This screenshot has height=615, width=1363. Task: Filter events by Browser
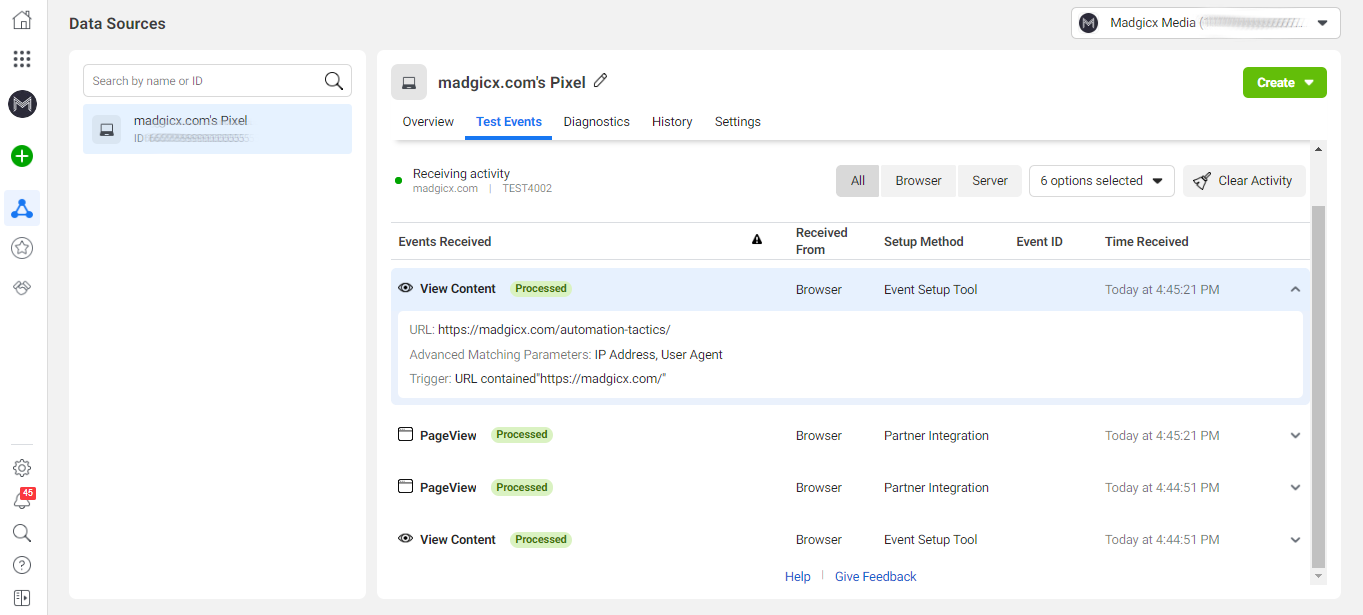click(918, 181)
